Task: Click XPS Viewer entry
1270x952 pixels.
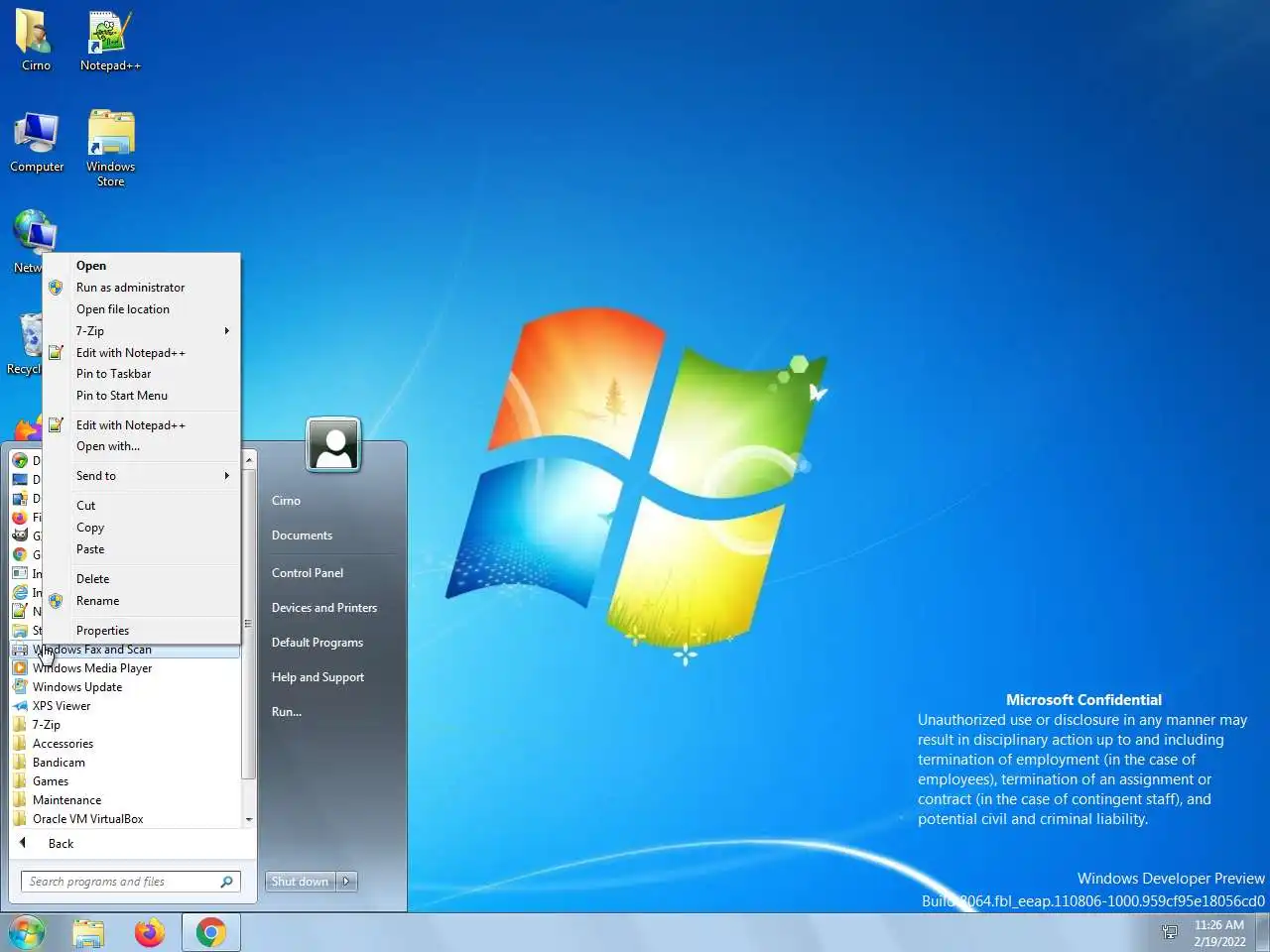Action: (x=125, y=706)
